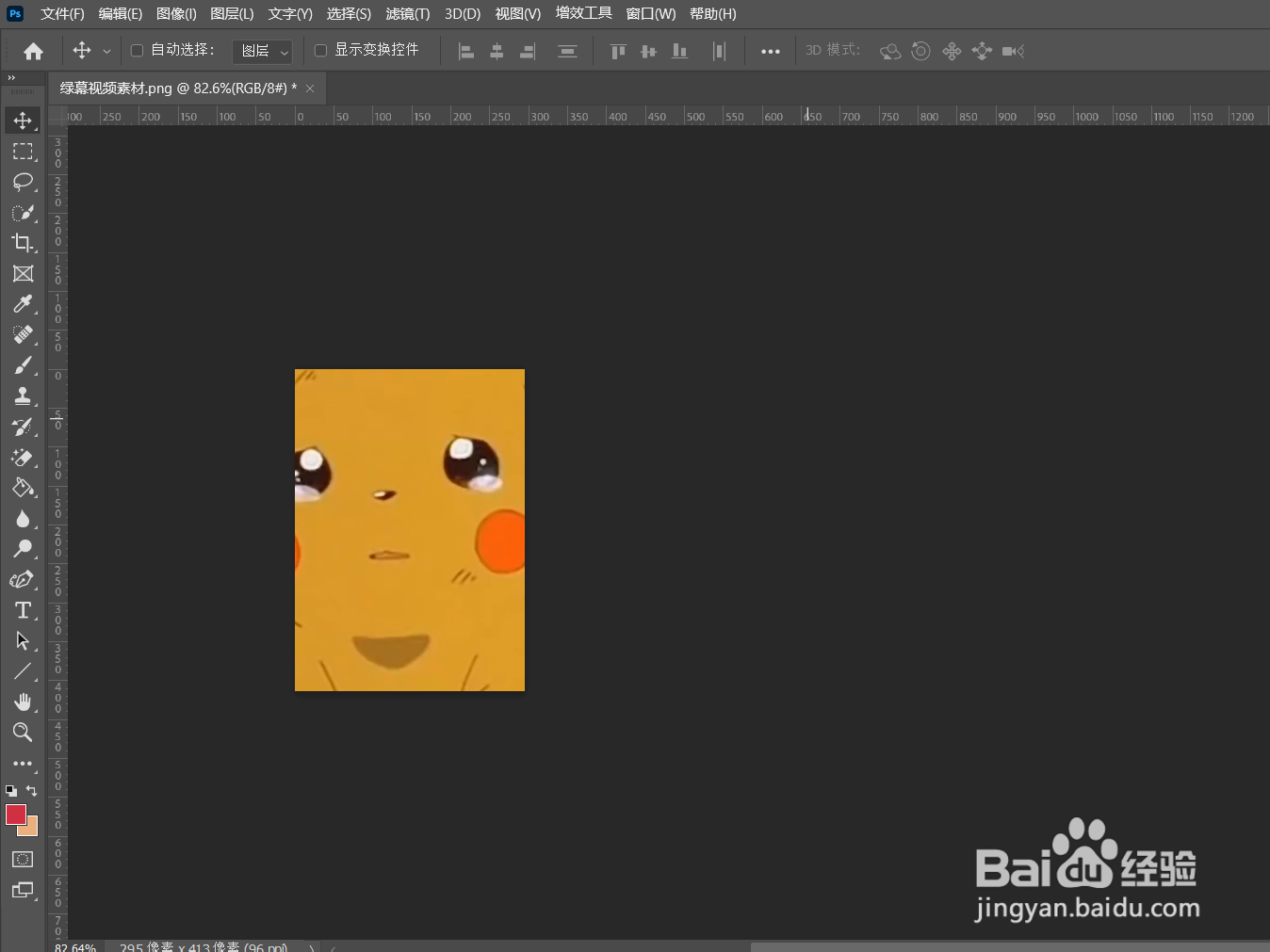Screen dimensions: 1270x952
Task: Open the 视图(V) menu
Action: click(517, 13)
